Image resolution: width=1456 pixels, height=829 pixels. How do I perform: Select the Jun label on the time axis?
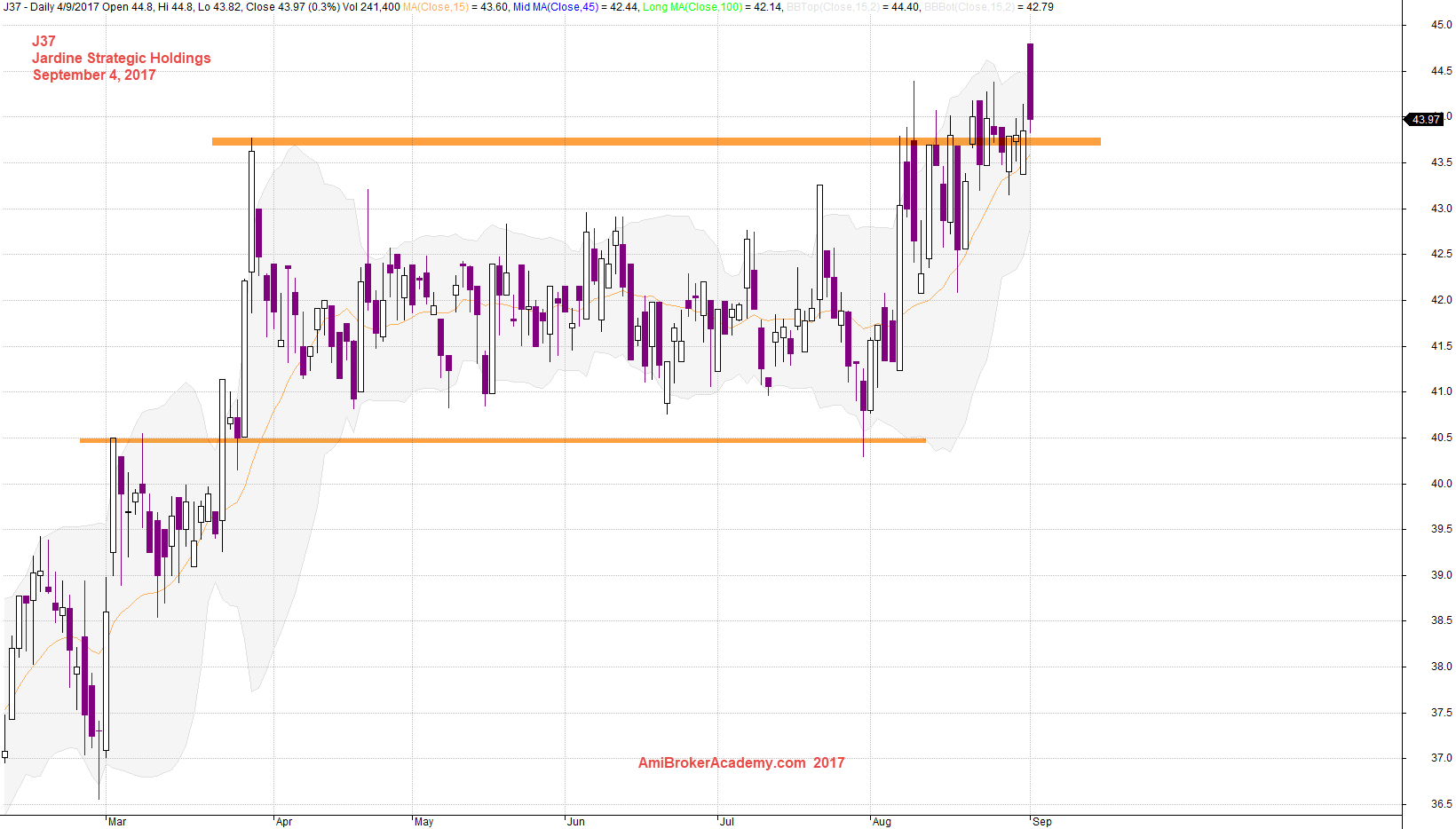pos(576,822)
